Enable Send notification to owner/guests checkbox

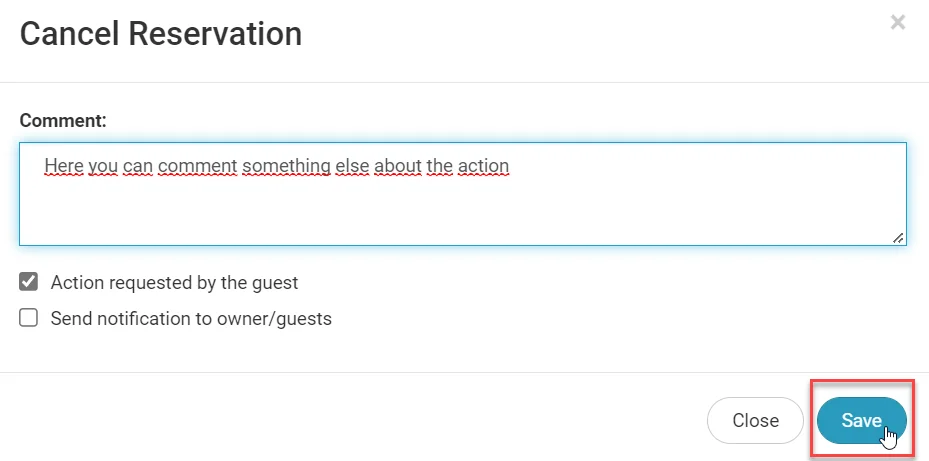point(29,318)
